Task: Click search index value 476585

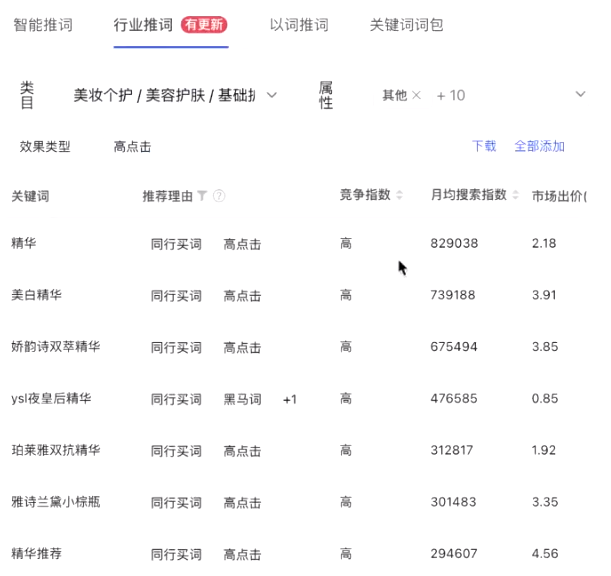Action: click(x=454, y=398)
